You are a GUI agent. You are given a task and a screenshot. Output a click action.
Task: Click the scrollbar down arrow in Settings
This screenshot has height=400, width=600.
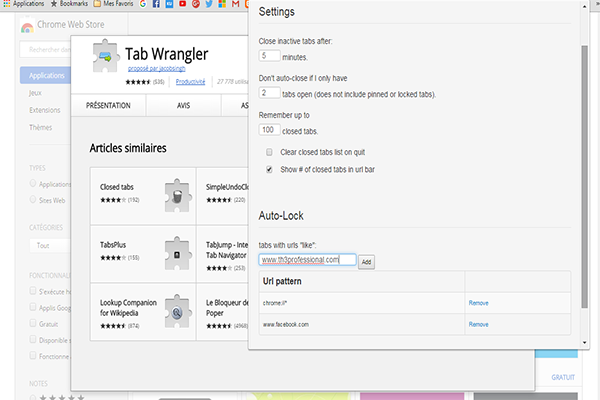[584, 343]
